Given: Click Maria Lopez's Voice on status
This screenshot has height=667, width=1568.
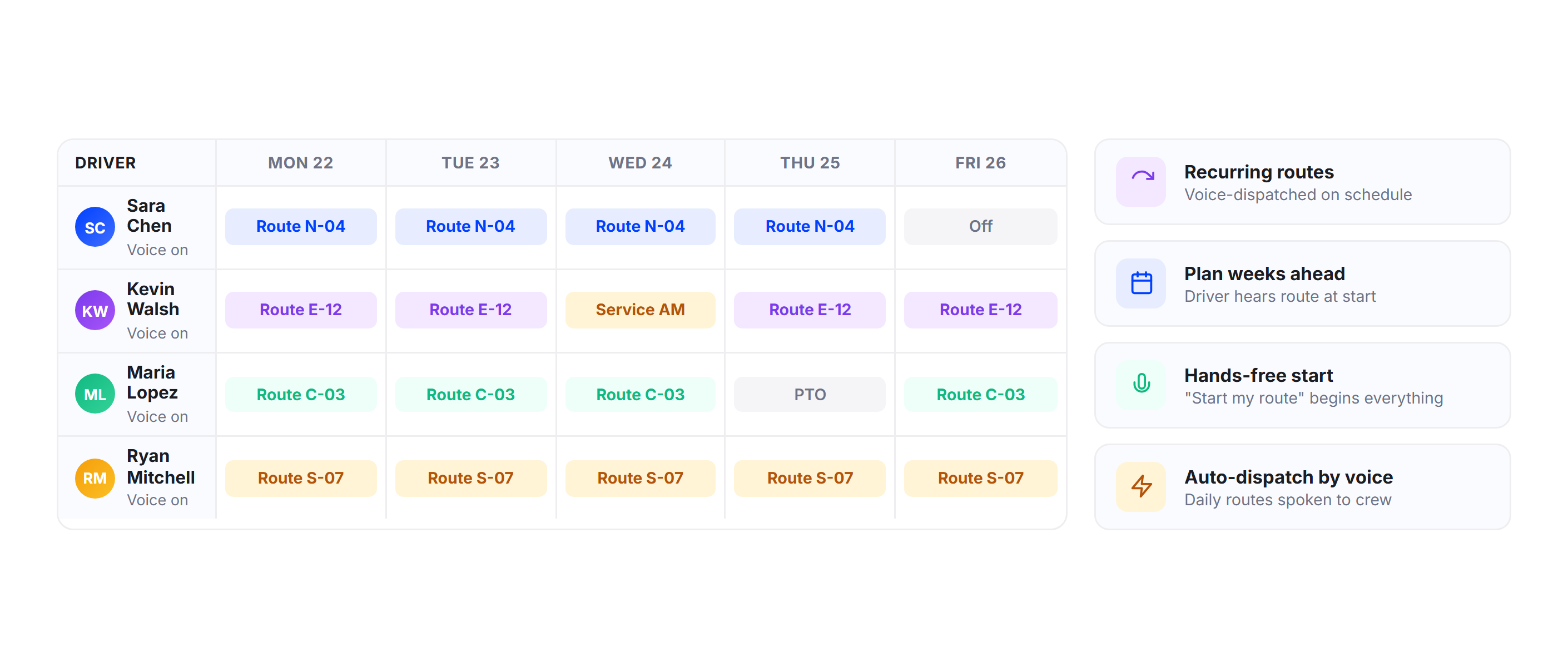Looking at the screenshot, I should pyautogui.click(x=158, y=417).
